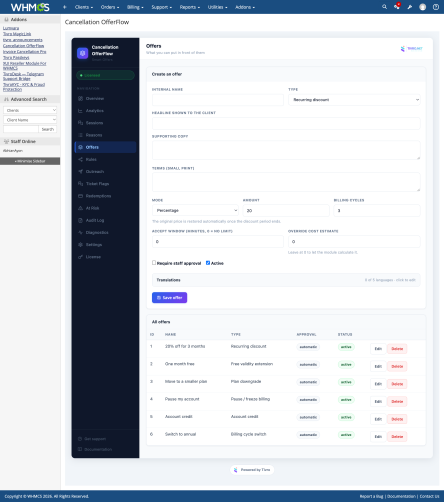Image resolution: width=444 pixels, height=502 pixels.
Task: Click the Billing Cycles field showing 3
Action: click(x=377, y=210)
